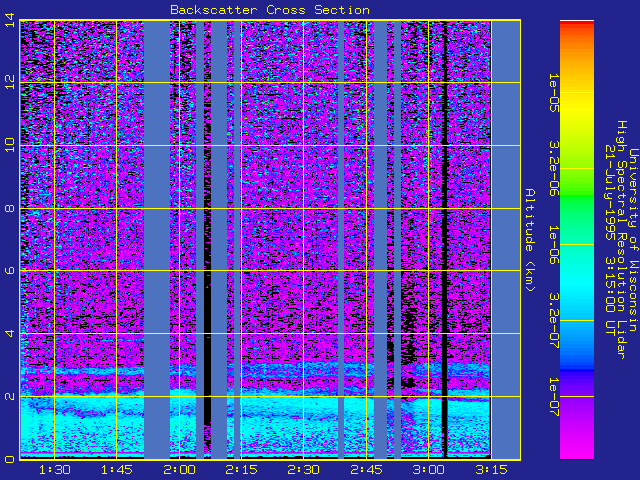Click the 3.2e-07 color scale label
Screen dimensions: 640x480
coord(554,320)
